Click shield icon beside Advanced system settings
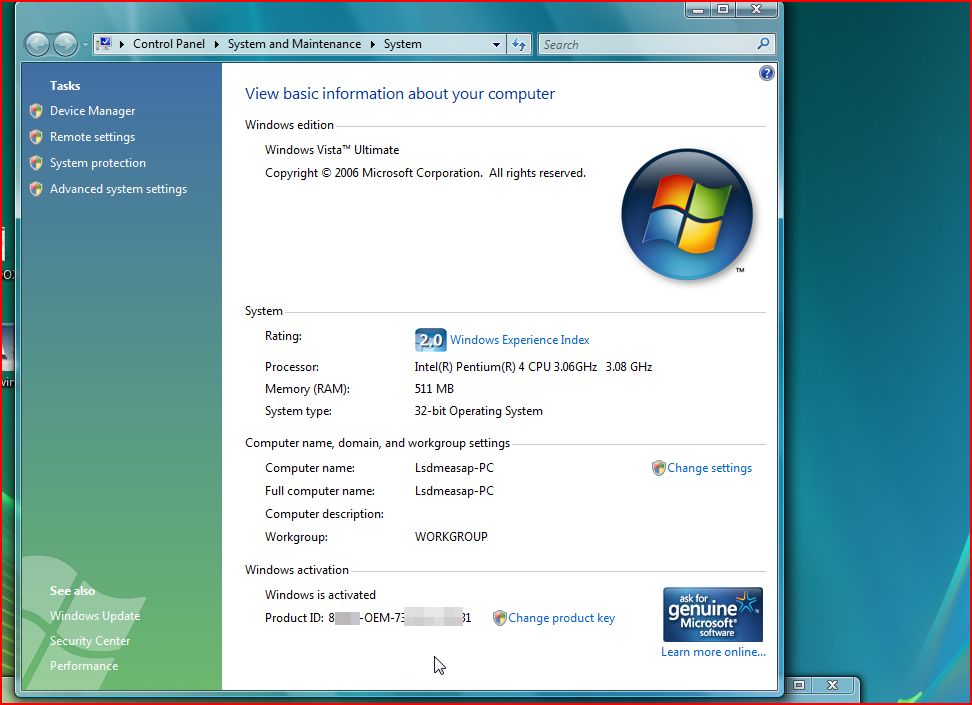 36,189
